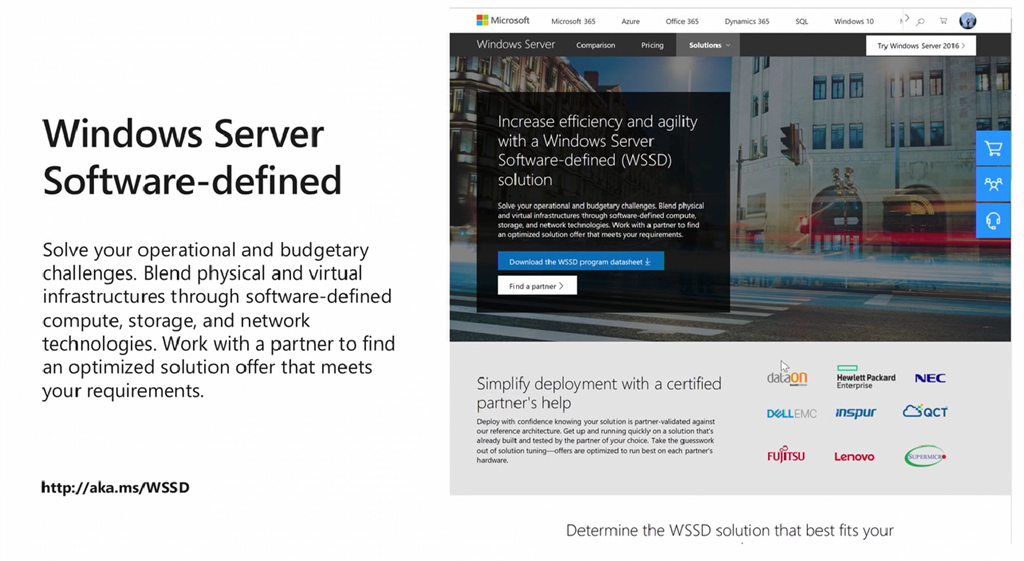Viewport: 1024px width, 561px height.
Task: Click Try Windows Server 2016 button
Action: [x=920, y=46]
